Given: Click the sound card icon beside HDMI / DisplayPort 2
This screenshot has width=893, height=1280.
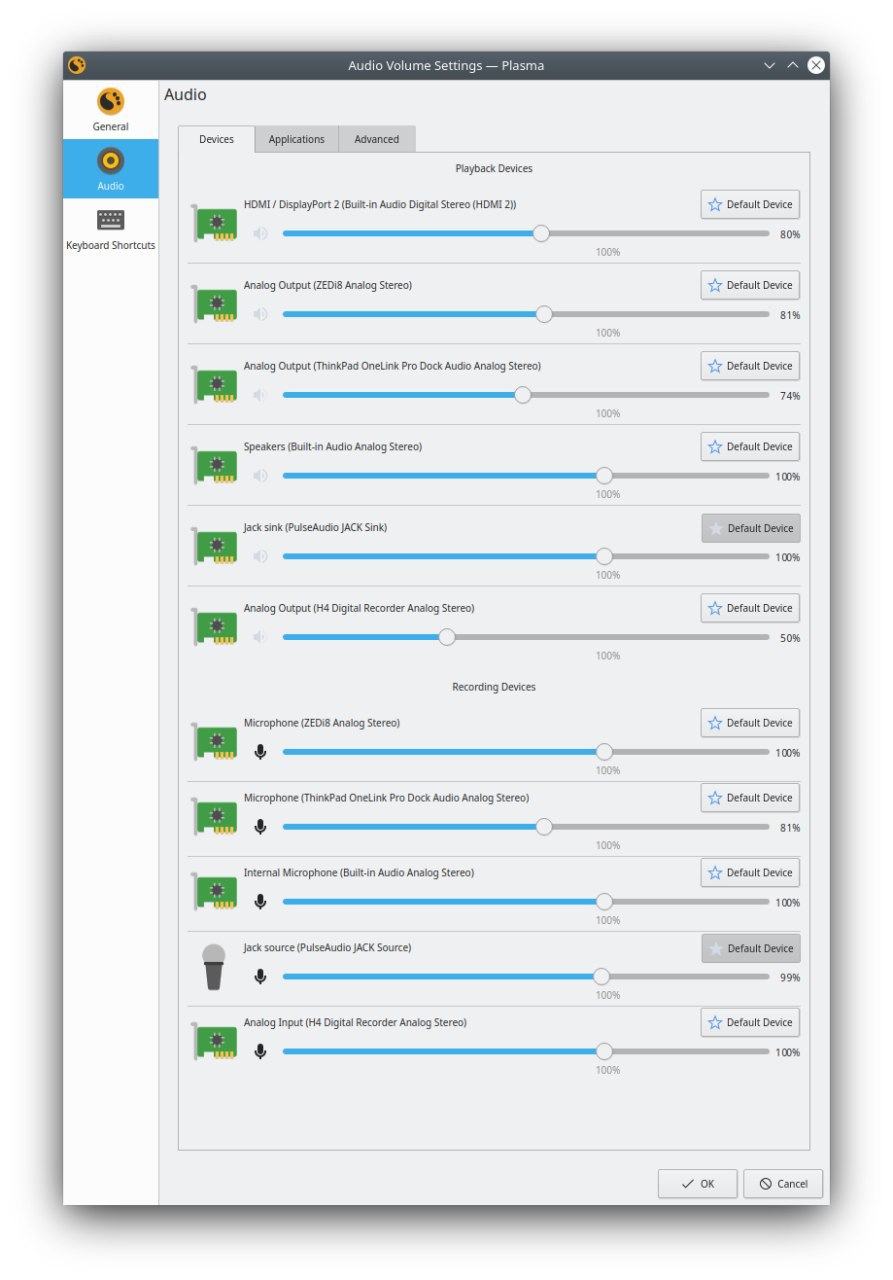Looking at the screenshot, I should tap(215, 223).
